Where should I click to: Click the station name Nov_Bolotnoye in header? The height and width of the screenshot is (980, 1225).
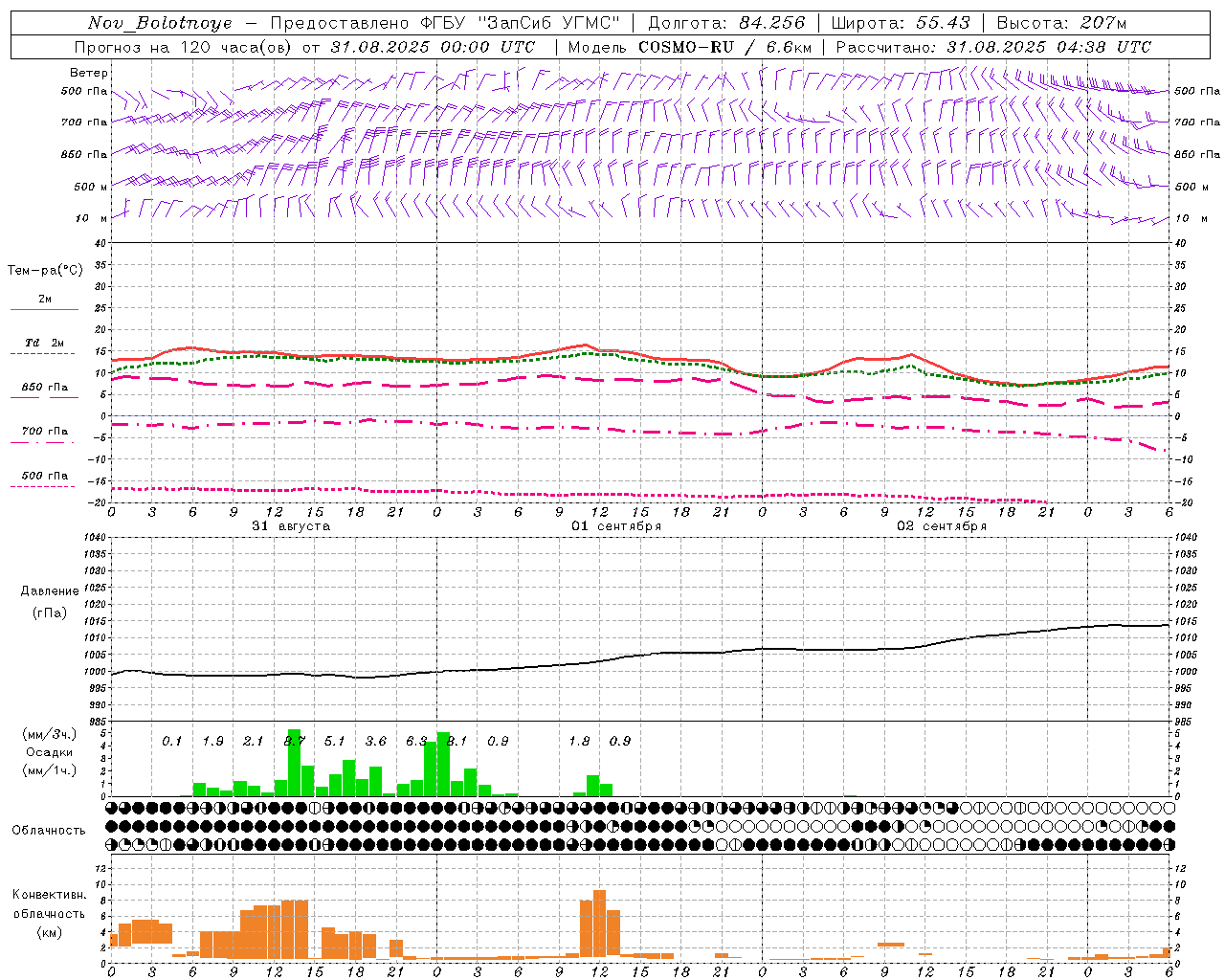160,23
